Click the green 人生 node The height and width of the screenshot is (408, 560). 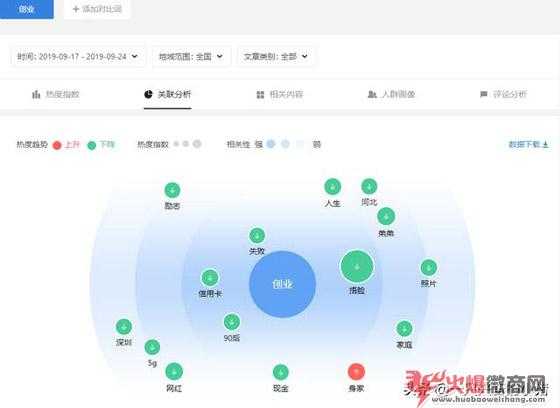coord(332,187)
